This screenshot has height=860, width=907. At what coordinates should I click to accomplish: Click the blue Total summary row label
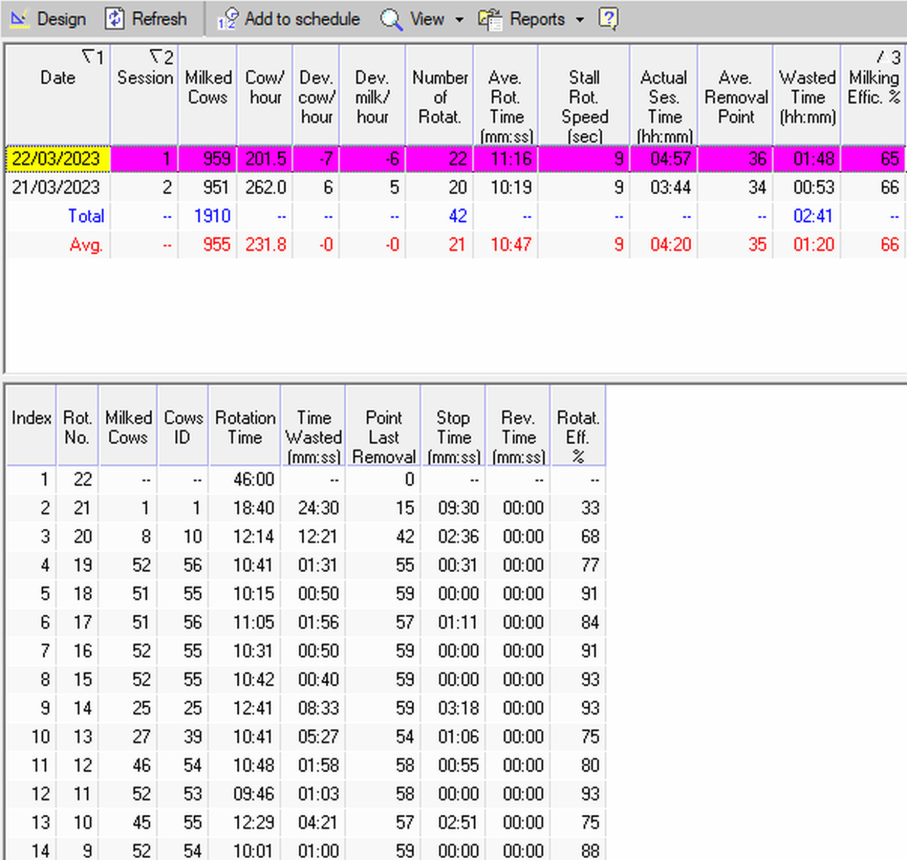85,215
